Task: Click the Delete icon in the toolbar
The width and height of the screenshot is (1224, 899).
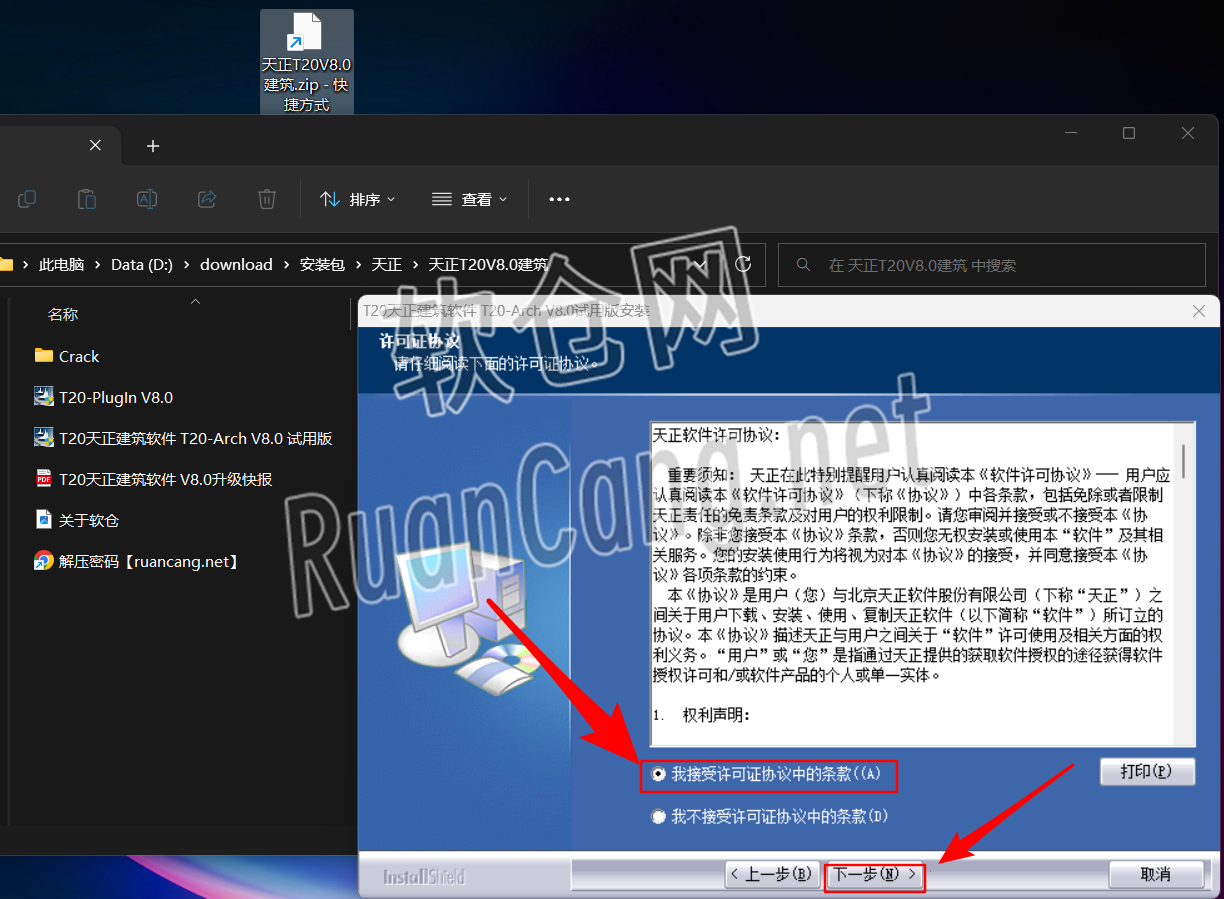Action: [x=266, y=199]
